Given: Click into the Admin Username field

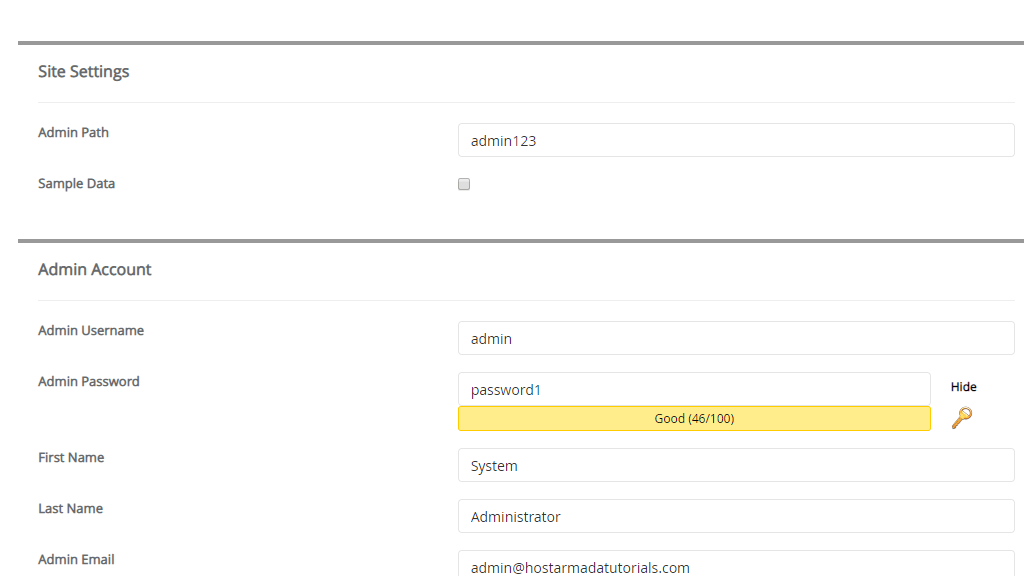Looking at the screenshot, I should pos(736,339).
